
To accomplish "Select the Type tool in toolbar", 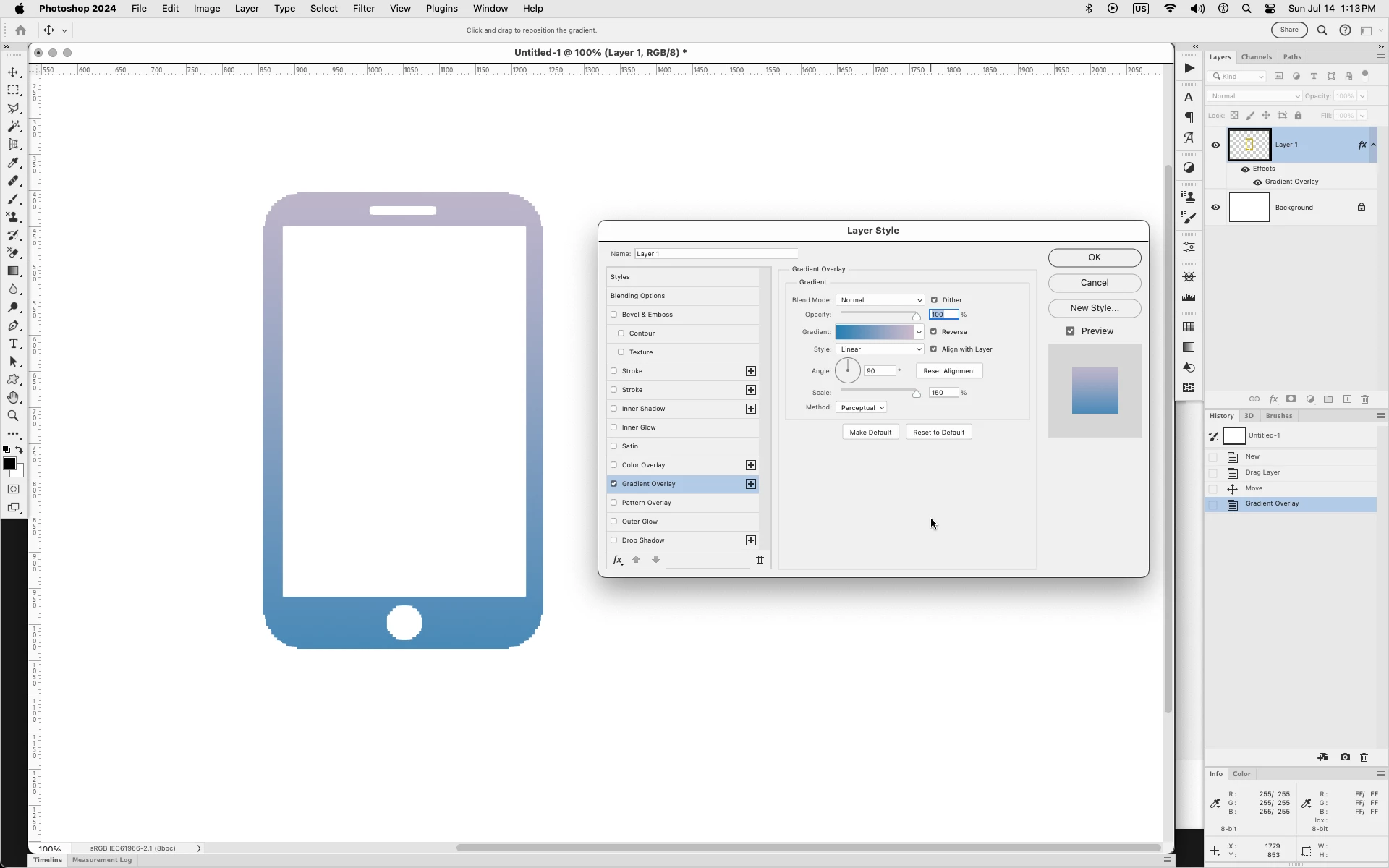I will tap(13, 344).
